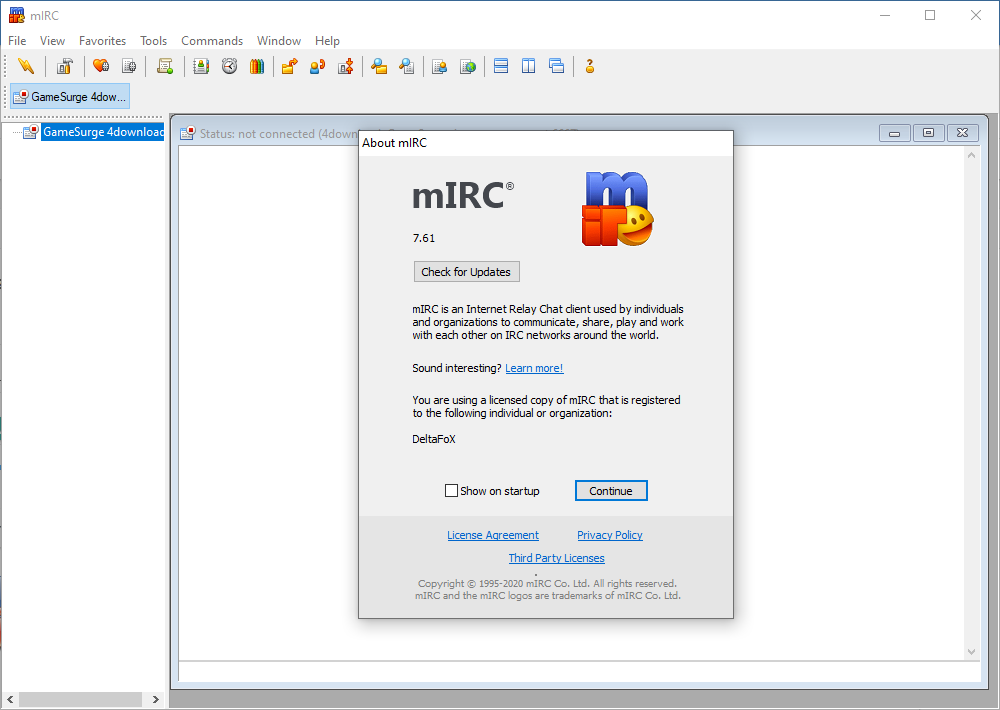Screen dimensions: 1000x710
Task: Click the version number 7.61
Action: click(423, 238)
